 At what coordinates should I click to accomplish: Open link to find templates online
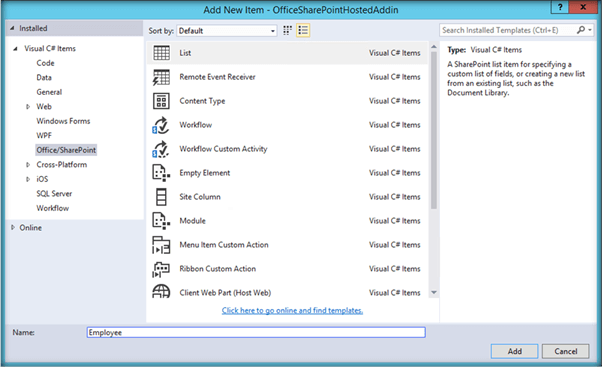pyautogui.click(x=292, y=310)
